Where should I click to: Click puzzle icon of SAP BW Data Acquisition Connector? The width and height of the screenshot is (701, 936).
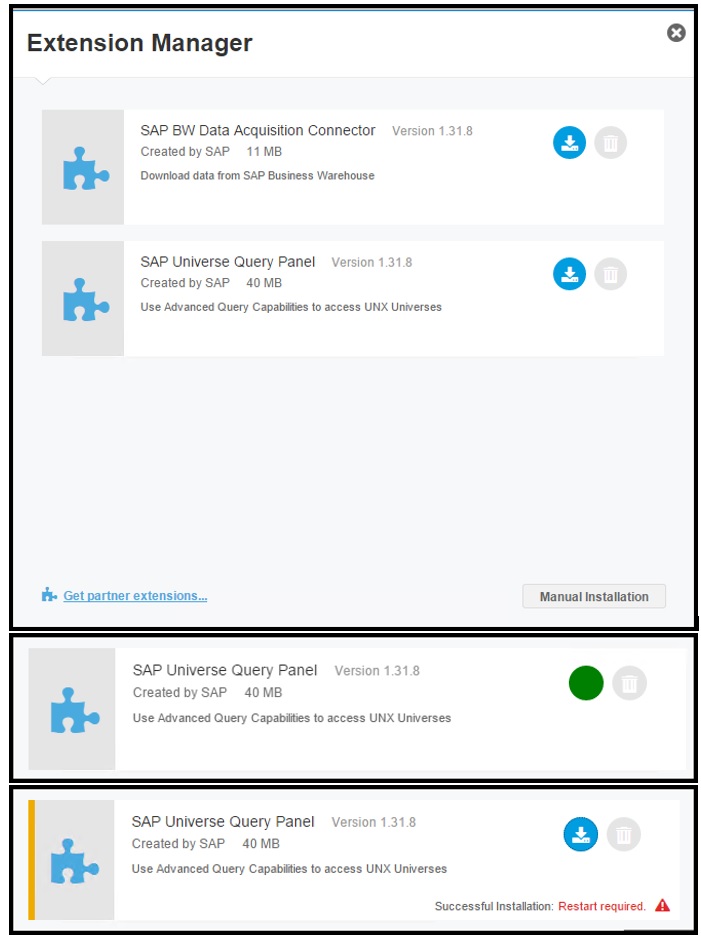pyautogui.click(x=86, y=168)
